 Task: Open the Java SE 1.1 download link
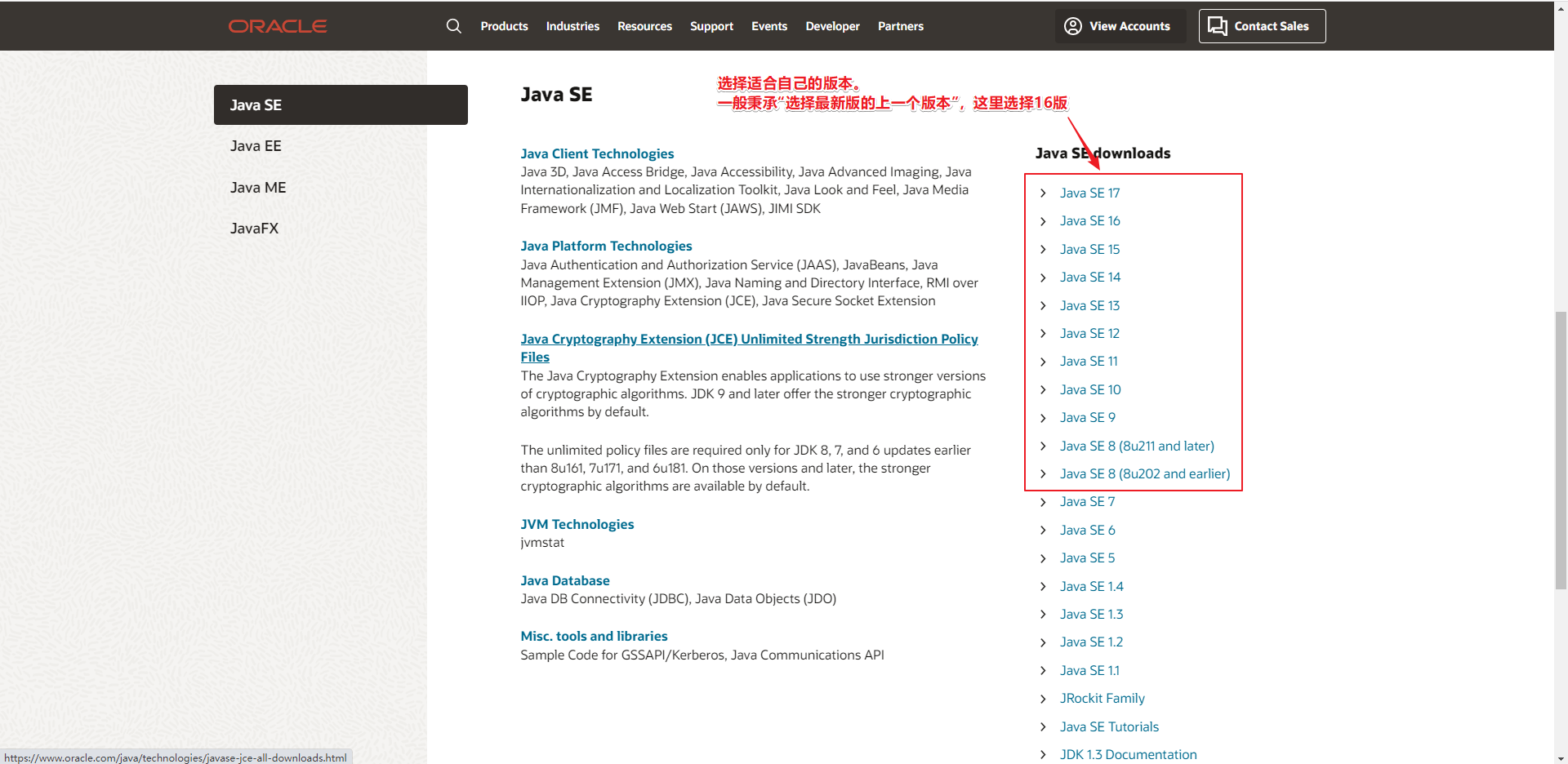pyautogui.click(x=1090, y=670)
